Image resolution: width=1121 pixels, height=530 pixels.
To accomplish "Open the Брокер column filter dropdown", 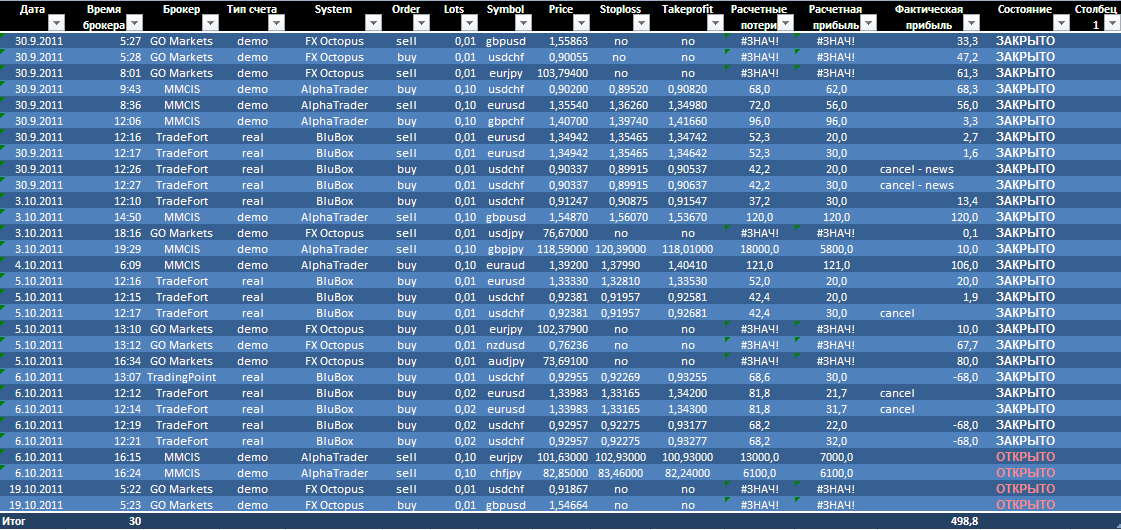I will click(x=211, y=24).
